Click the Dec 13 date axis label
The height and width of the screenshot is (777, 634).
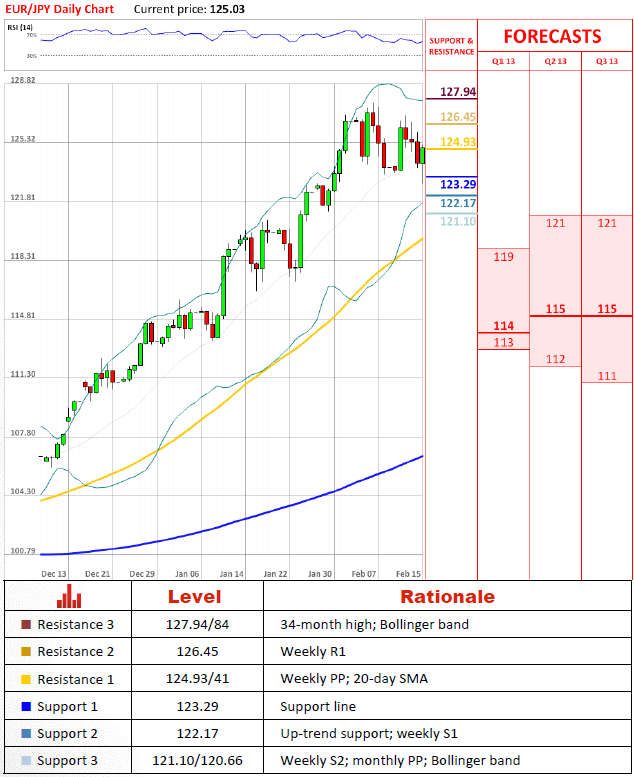[54, 574]
